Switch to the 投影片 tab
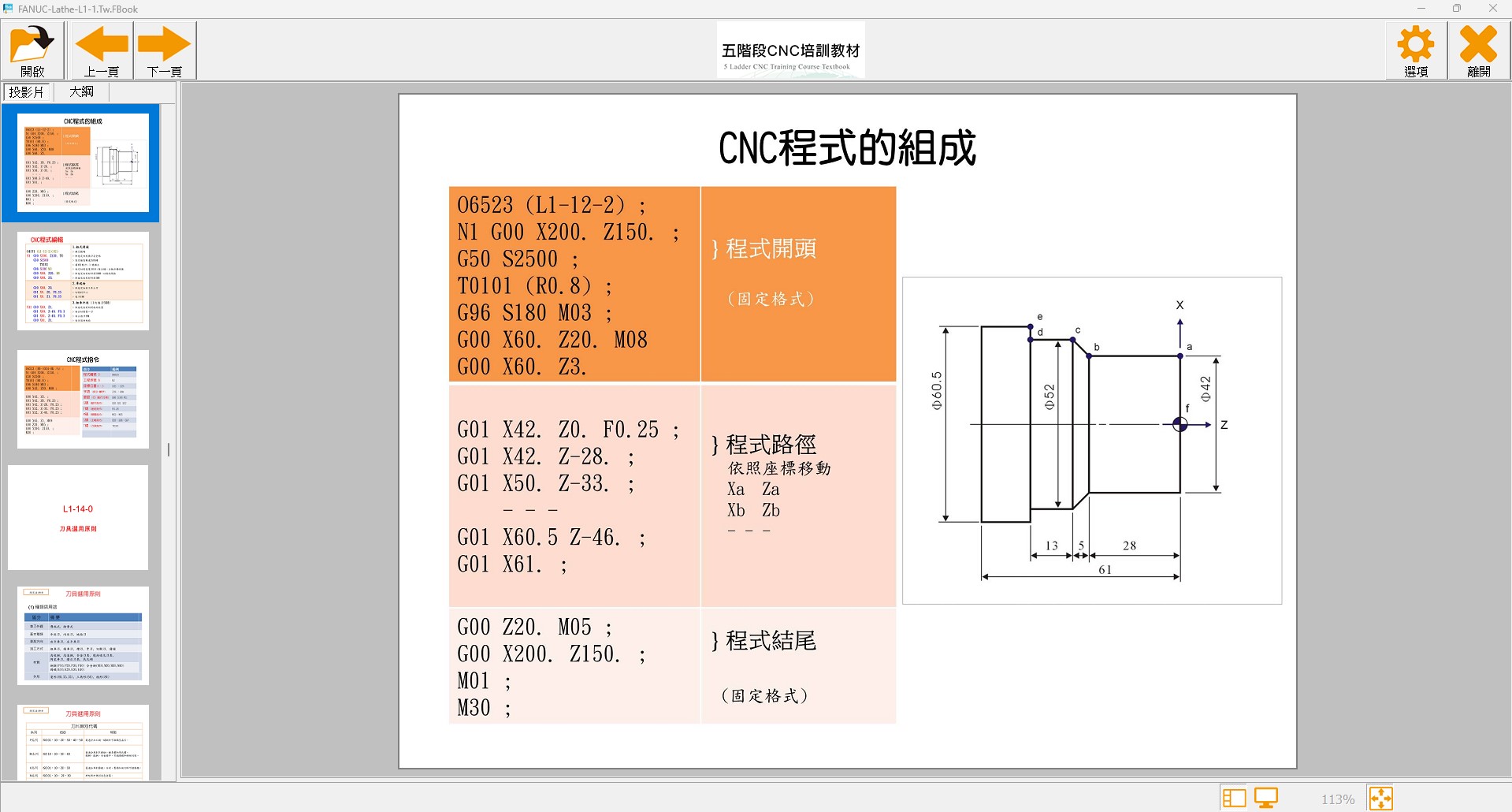The width and height of the screenshot is (1512, 812). [27, 91]
